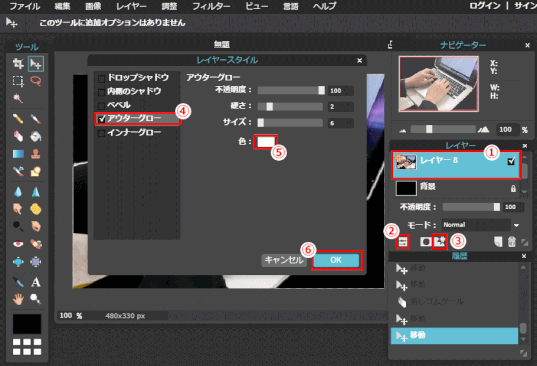Select the Blur droplet tool
The height and width of the screenshot is (366, 537).
point(18,191)
